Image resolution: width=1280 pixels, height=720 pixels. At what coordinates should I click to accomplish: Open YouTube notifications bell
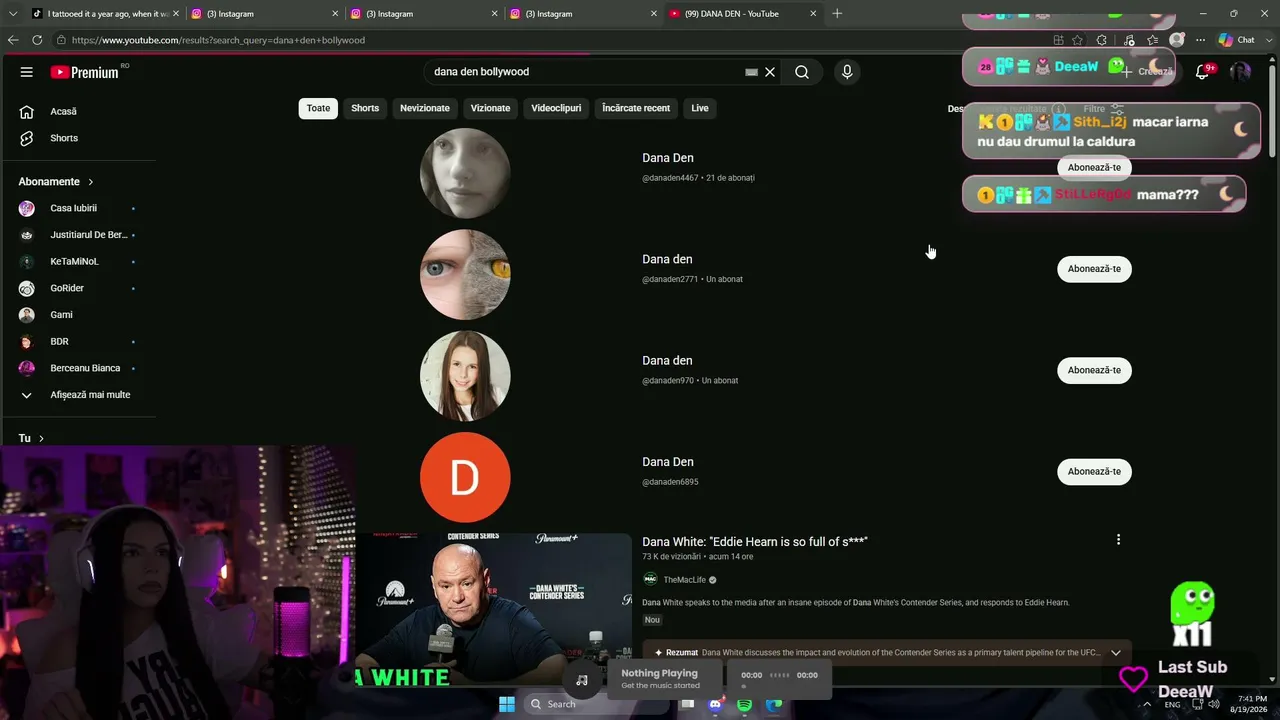(x=1203, y=72)
